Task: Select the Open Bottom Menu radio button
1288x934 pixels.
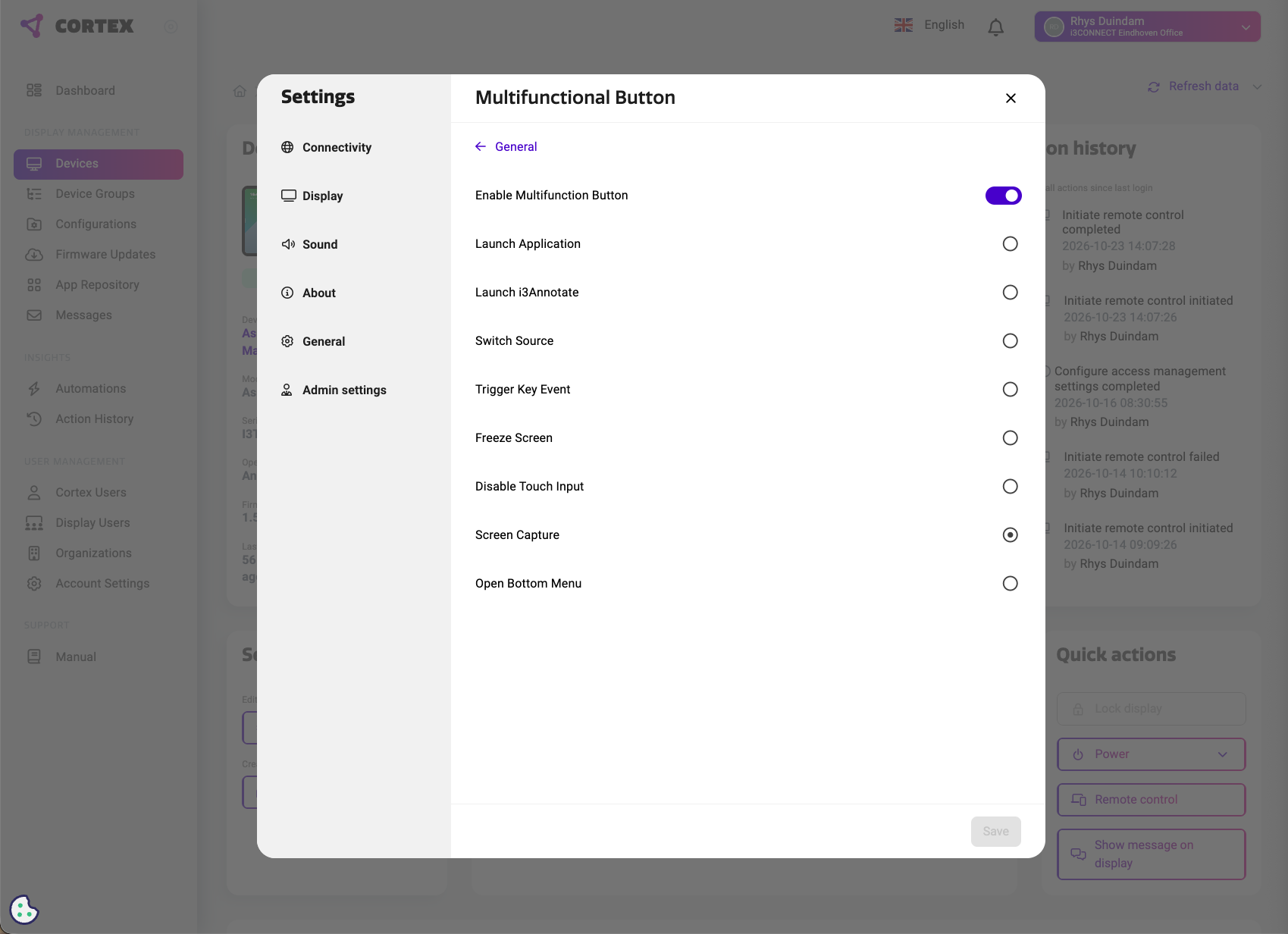Action: click(1011, 584)
